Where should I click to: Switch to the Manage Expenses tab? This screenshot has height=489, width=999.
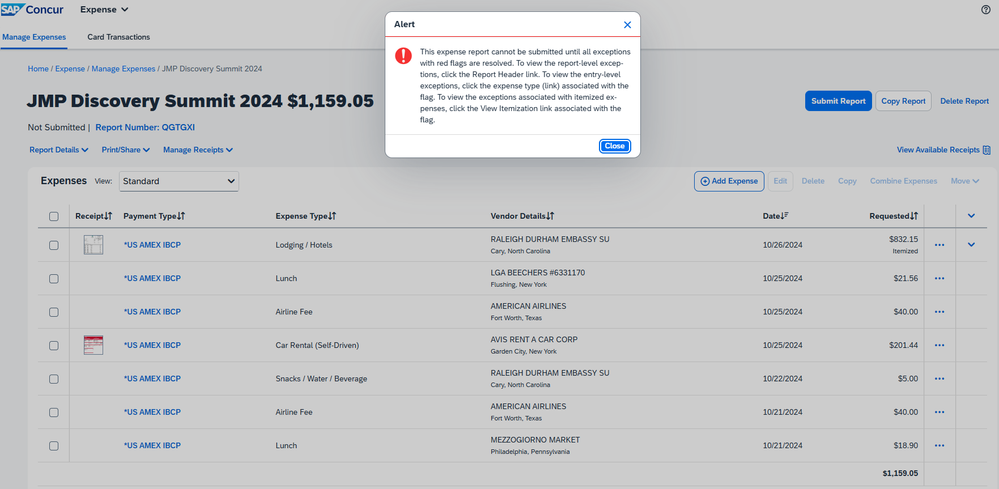(34, 37)
